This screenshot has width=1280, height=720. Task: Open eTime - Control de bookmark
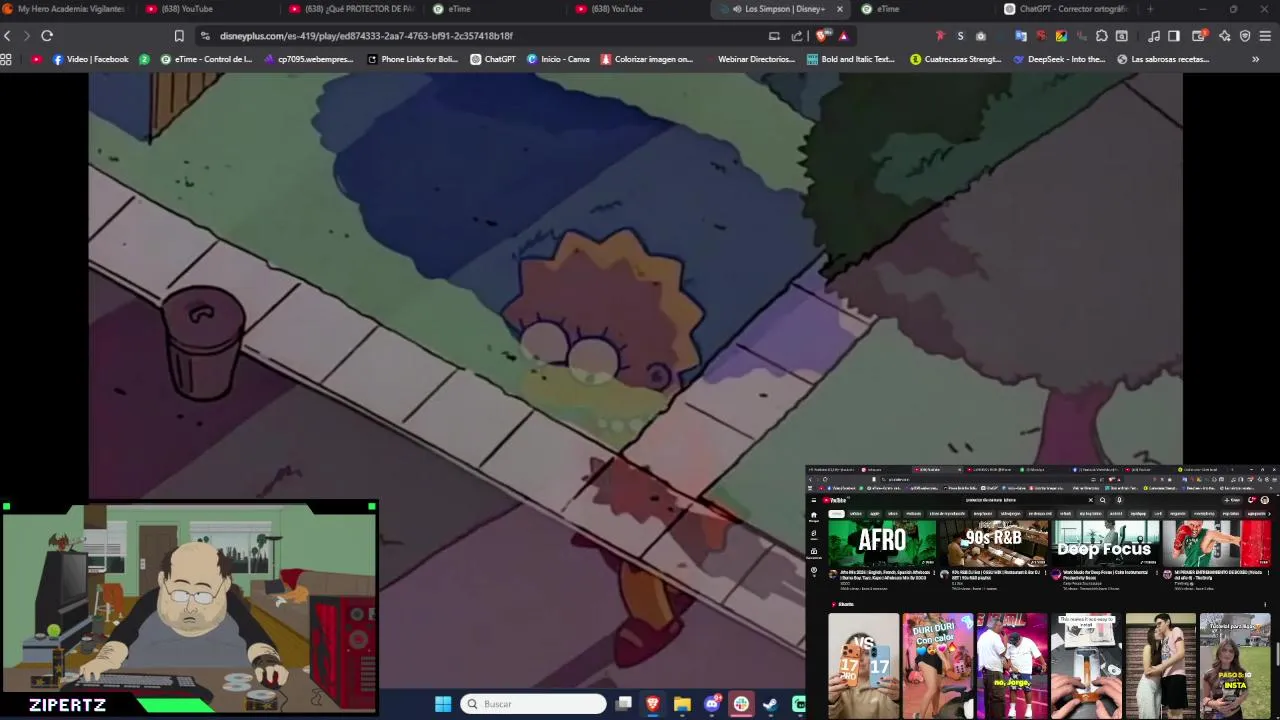point(207,60)
